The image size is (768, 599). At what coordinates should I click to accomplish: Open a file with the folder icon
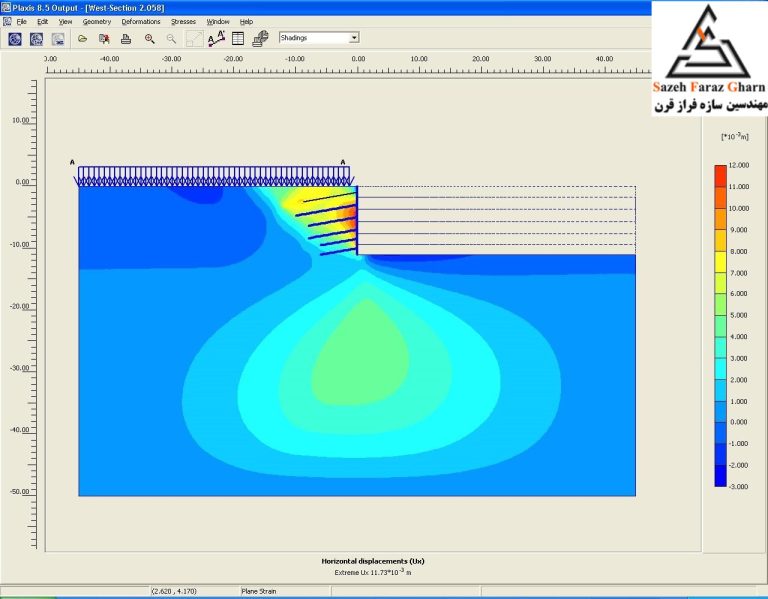point(82,39)
